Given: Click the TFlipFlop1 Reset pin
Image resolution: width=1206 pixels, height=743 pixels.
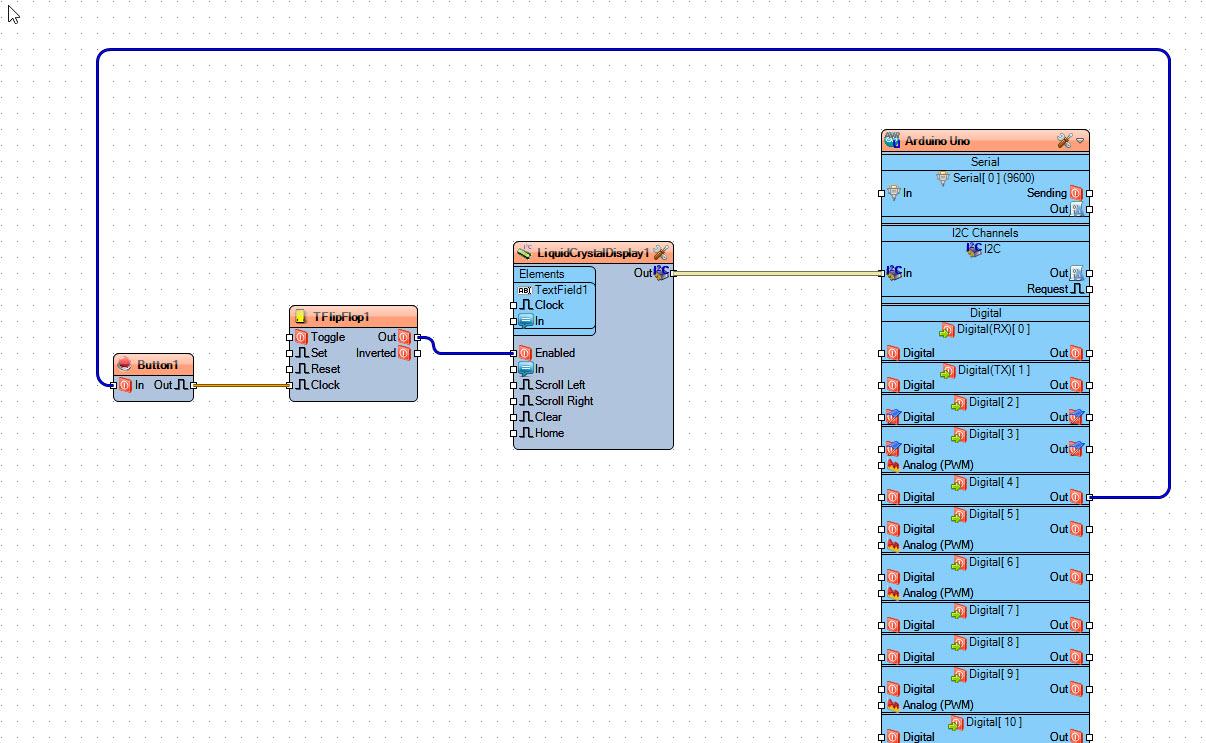Looking at the screenshot, I should (290, 369).
